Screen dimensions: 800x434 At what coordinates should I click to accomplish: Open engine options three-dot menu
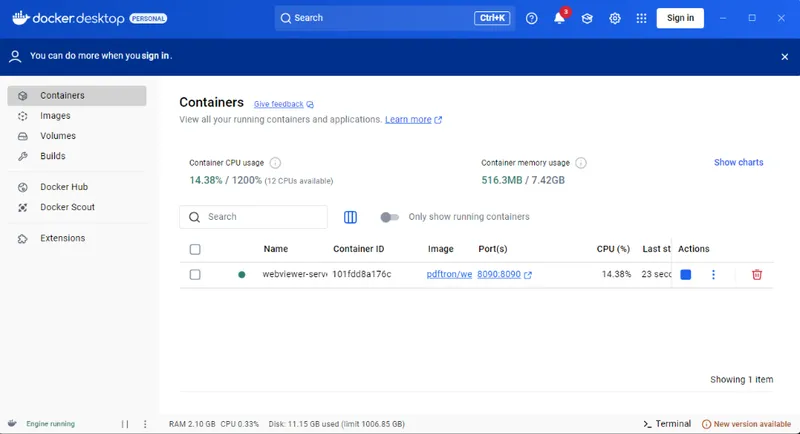click(x=145, y=424)
